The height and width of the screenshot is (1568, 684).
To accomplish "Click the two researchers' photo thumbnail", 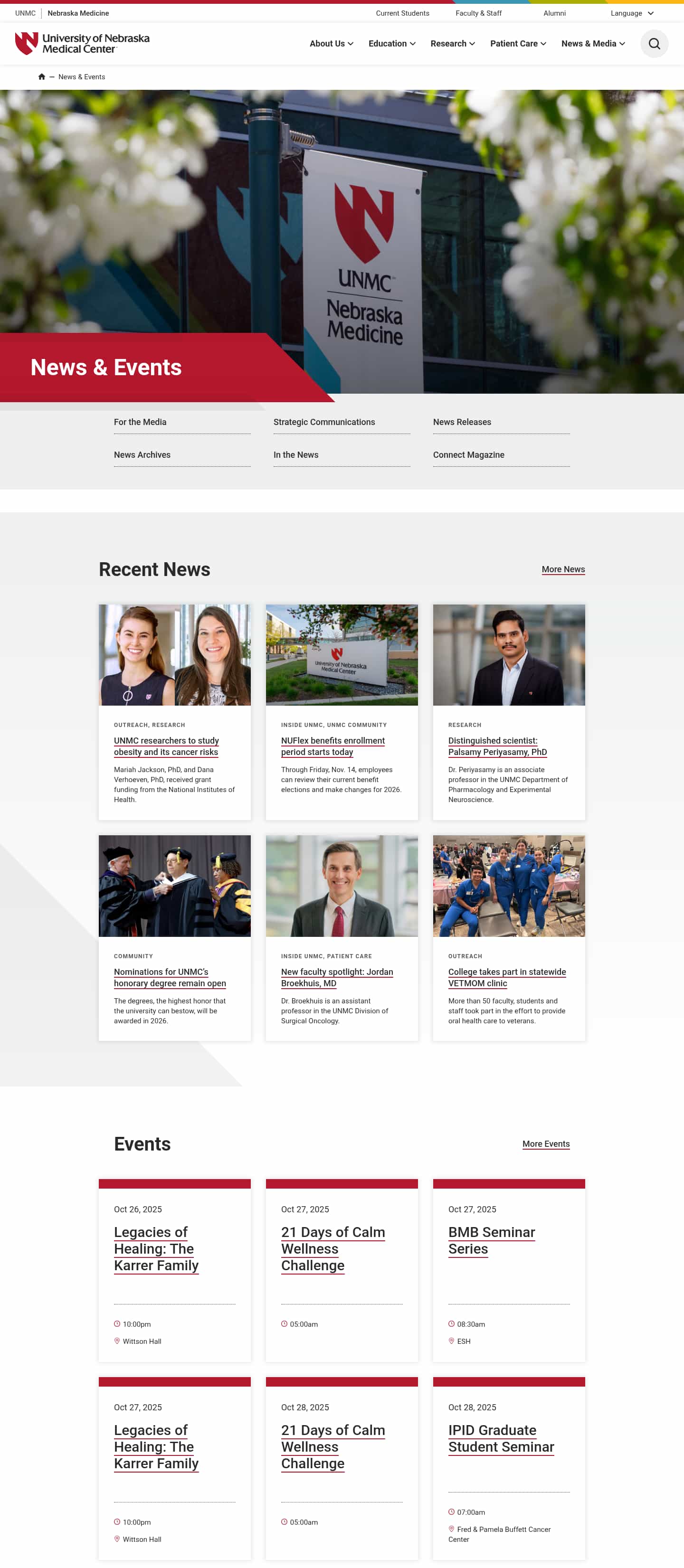I will coord(175,655).
